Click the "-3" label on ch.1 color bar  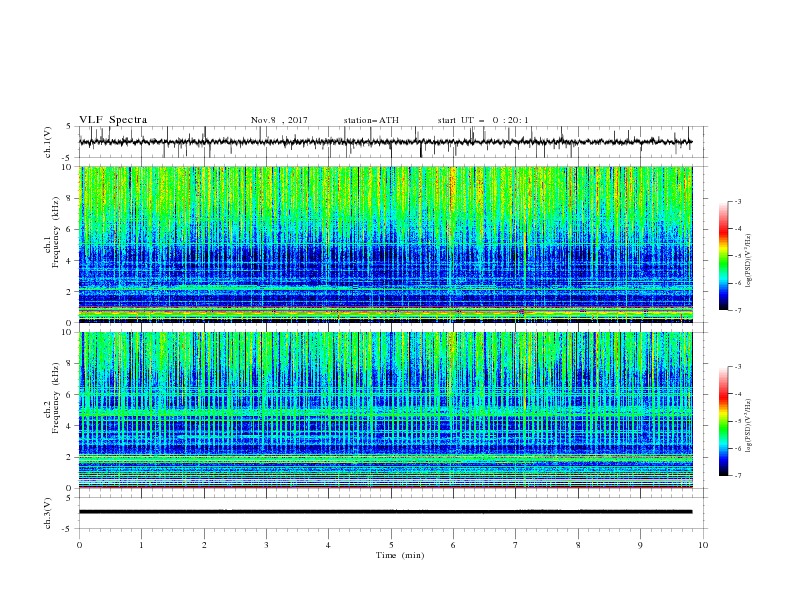pos(738,201)
